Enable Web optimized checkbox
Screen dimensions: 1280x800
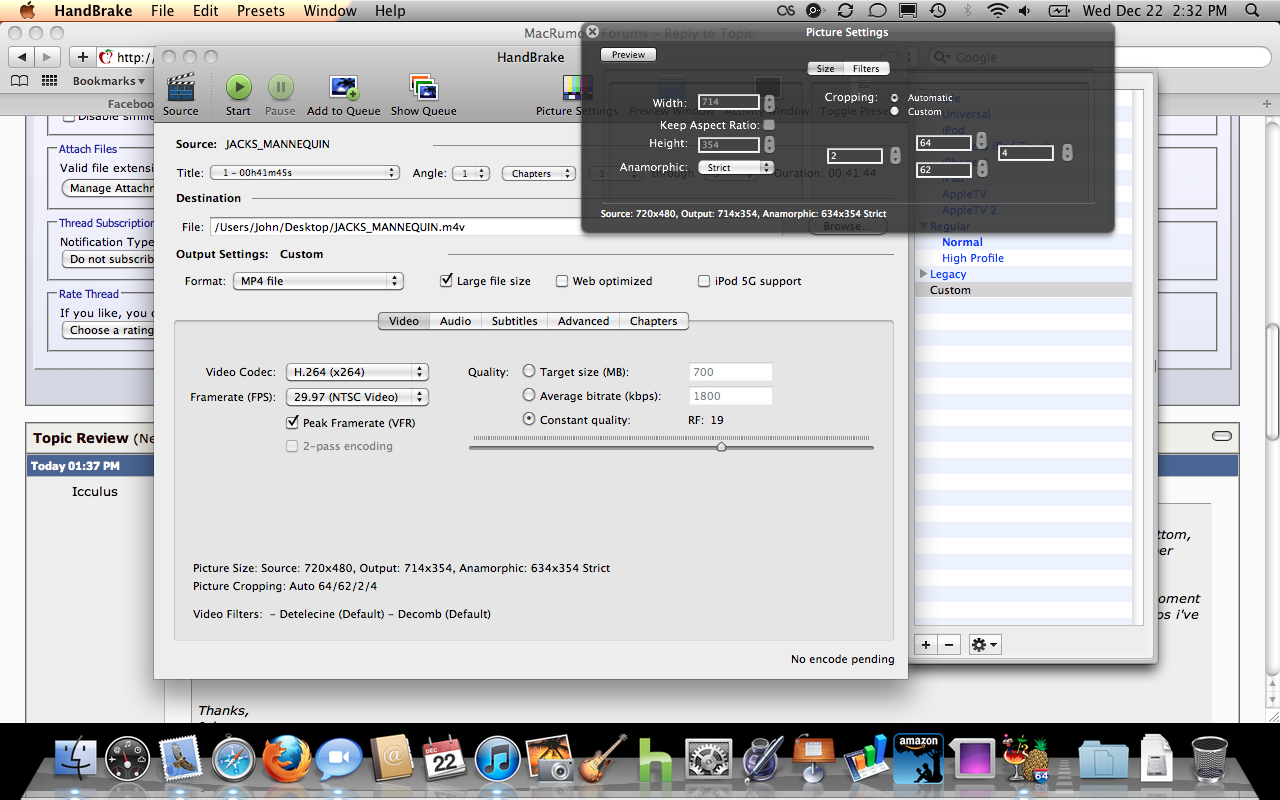point(562,281)
